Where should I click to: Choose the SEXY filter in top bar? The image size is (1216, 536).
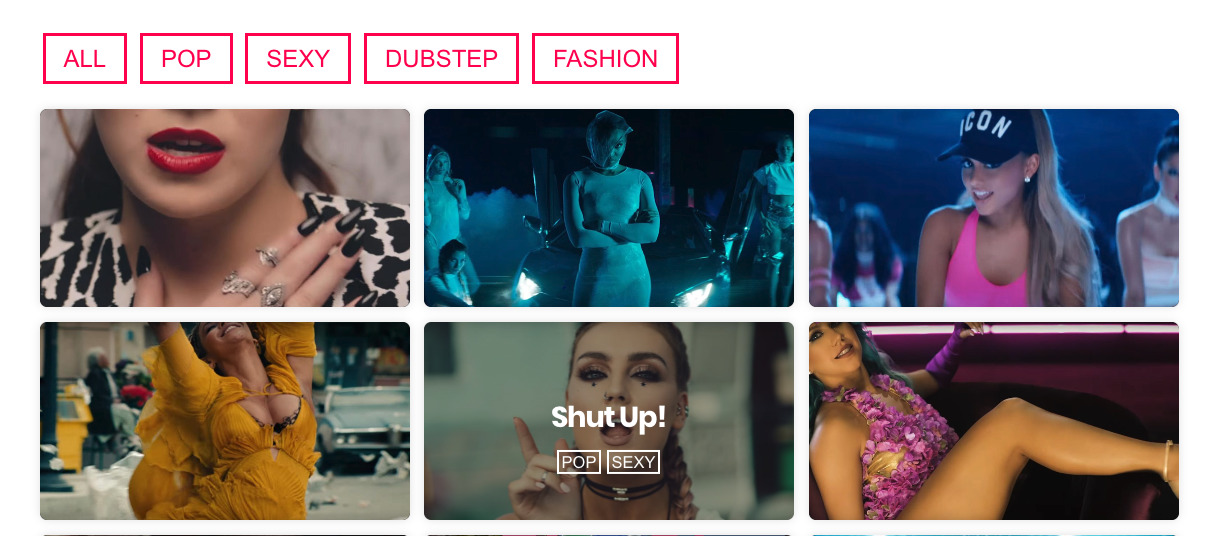[x=298, y=59]
